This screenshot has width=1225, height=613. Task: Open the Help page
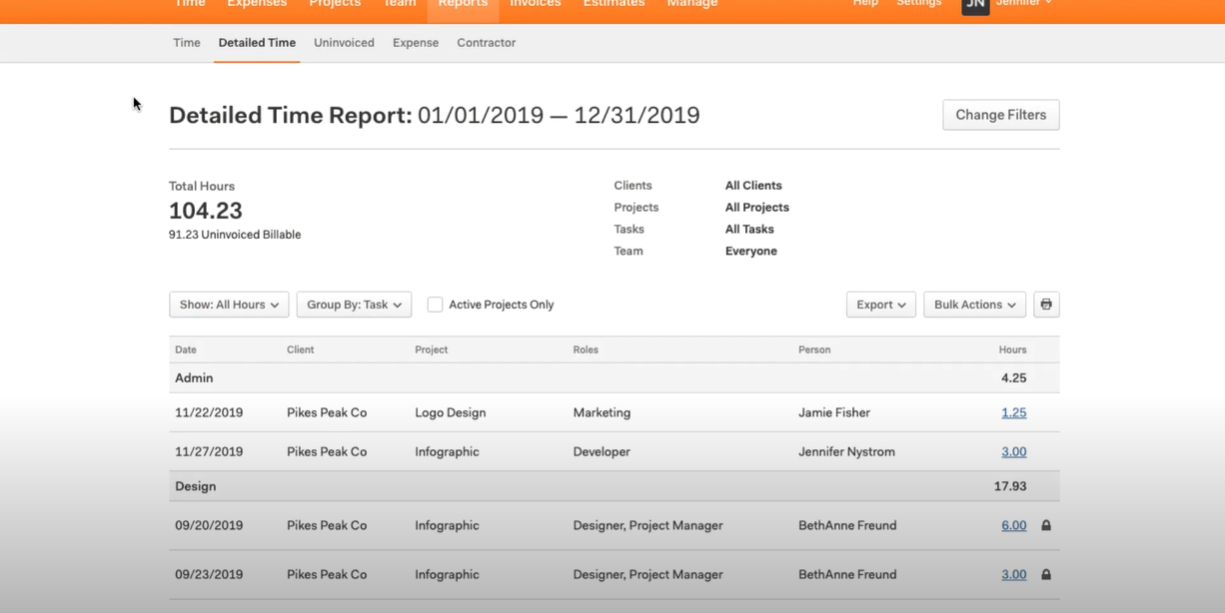pos(864,4)
